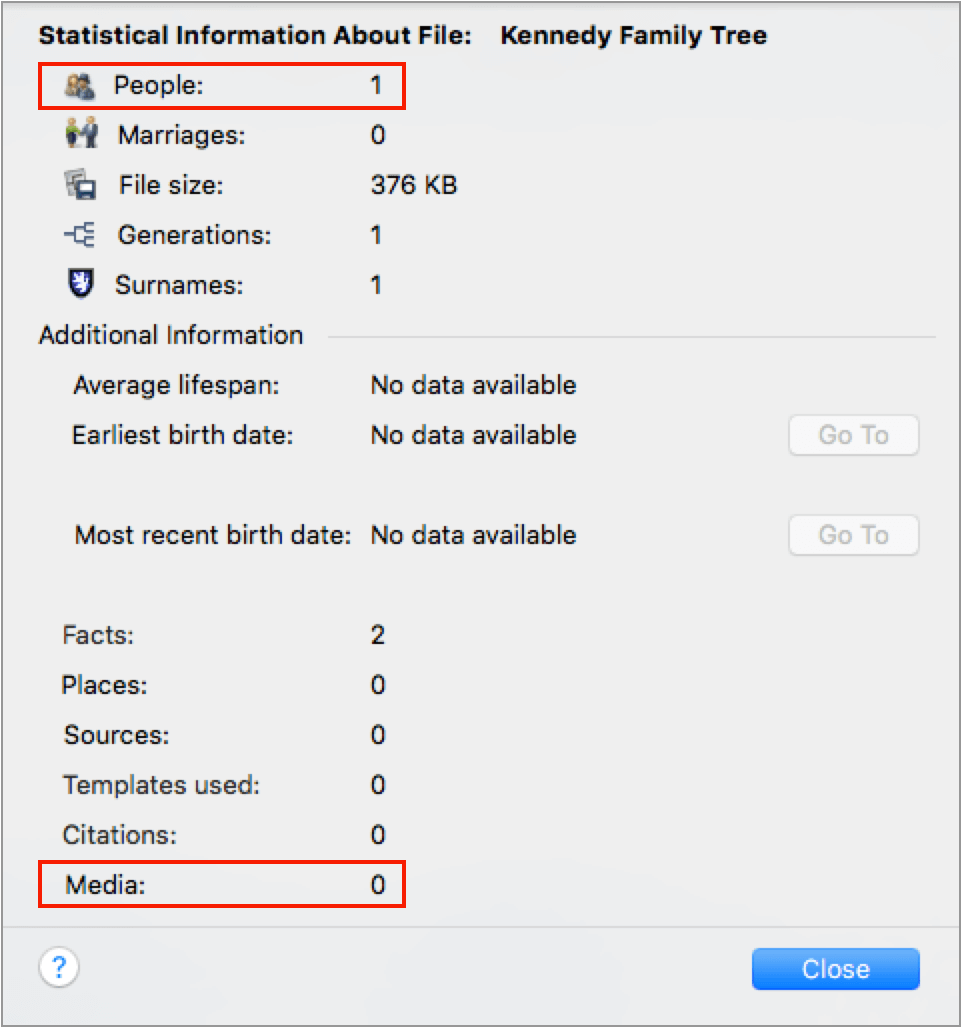Select the highlighted People row
The image size is (962, 1028).
click(222, 85)
